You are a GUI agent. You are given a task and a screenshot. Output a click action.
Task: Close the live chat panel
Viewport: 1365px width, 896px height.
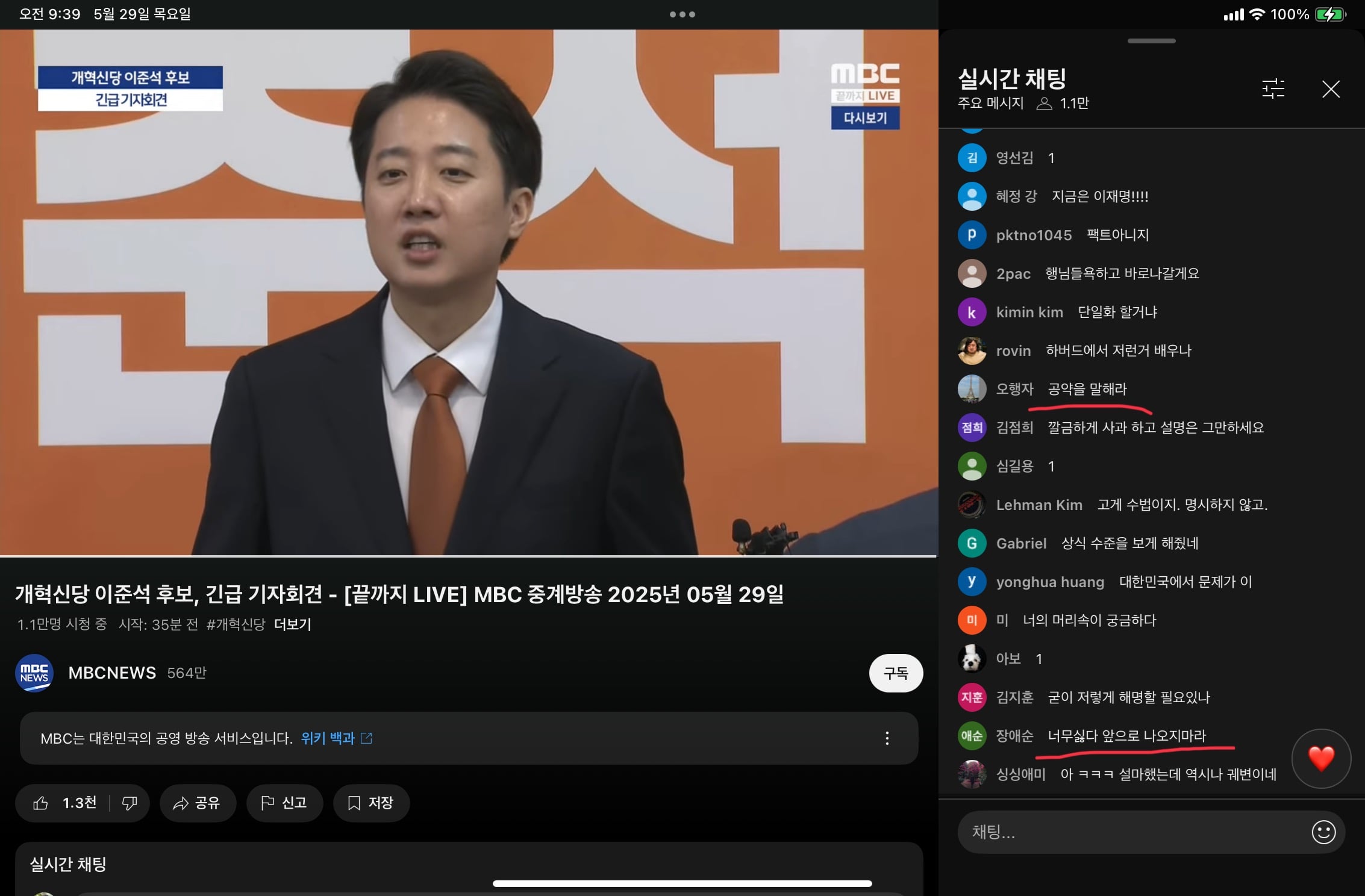1331,89
